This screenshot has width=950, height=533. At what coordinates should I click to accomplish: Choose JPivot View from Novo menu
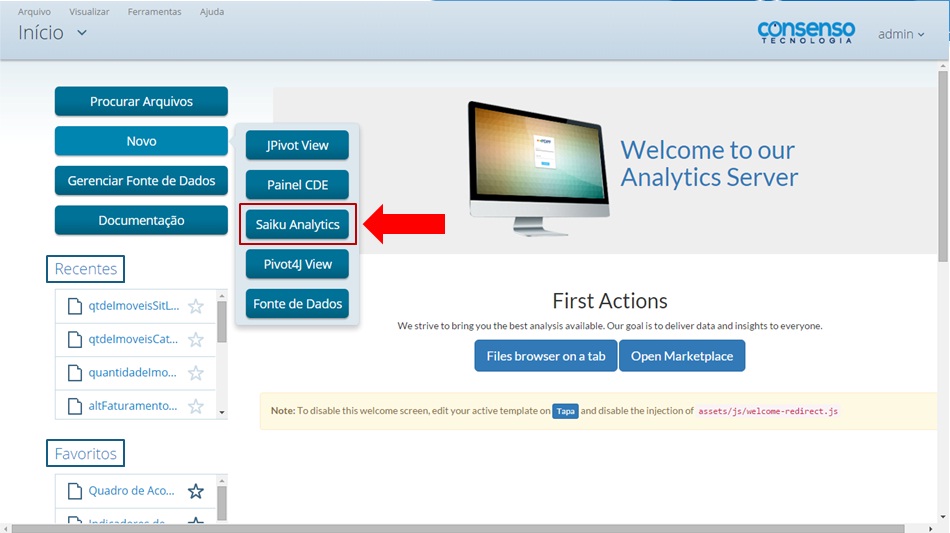pyautogui.click(x=297, y=145)
